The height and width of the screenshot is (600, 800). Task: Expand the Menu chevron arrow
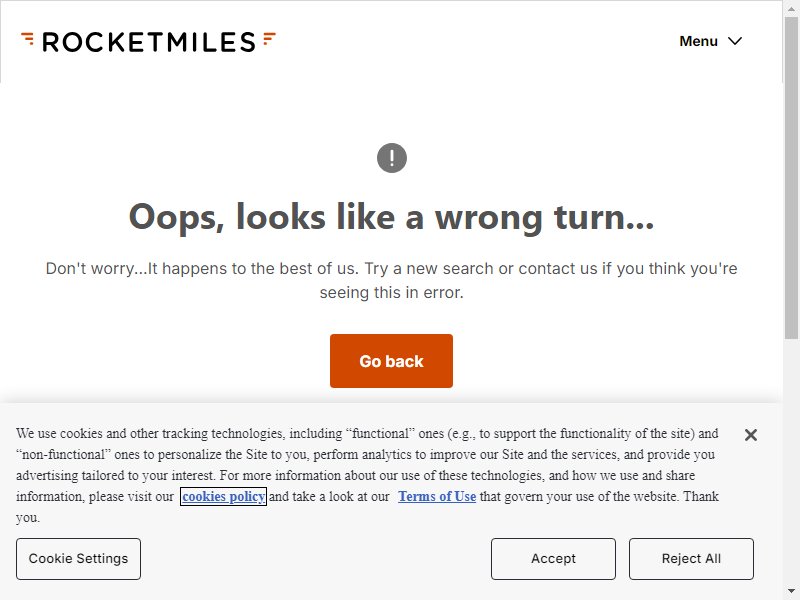[x=735, y=41]
